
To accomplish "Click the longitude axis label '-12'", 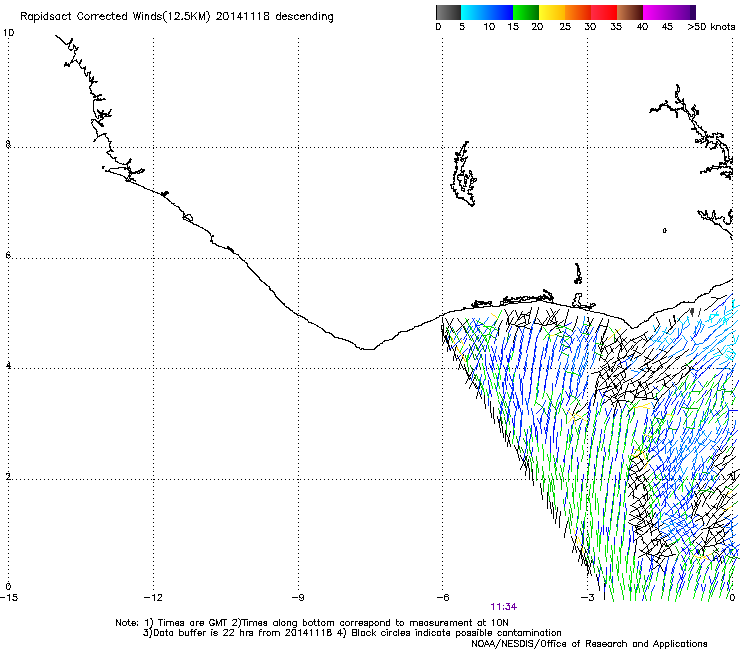I will pyautogui.click(x=153, y=598).
